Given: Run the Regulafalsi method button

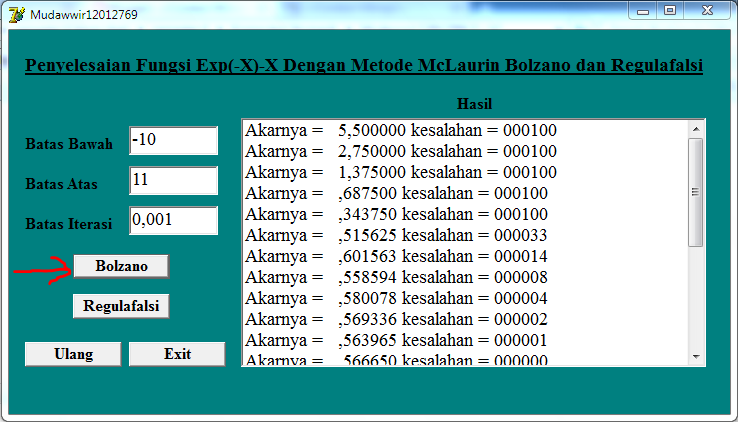Looking at the screenshot, I should [121, 306].
